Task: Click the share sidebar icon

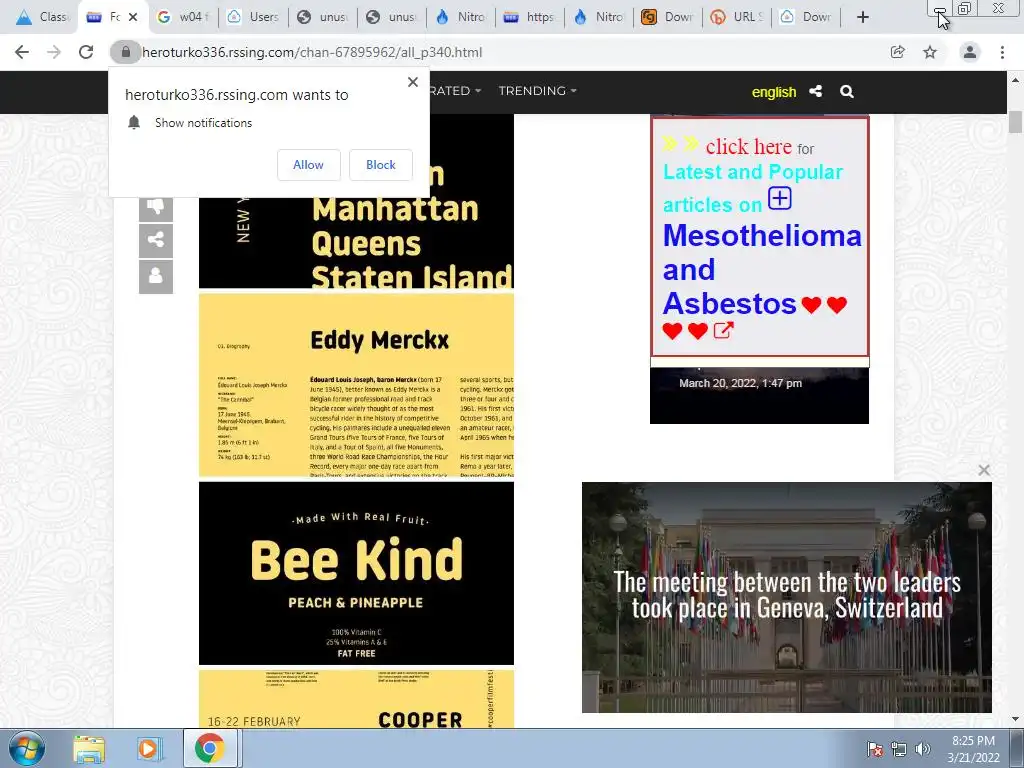Action: tap(155, 240)
